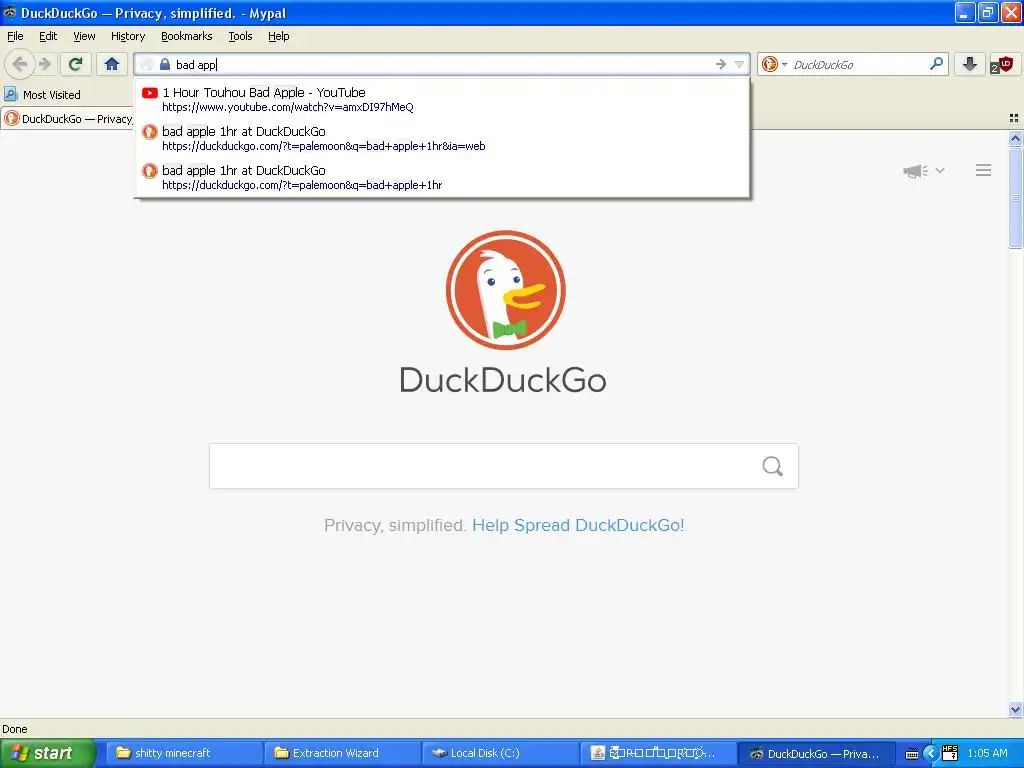Go to the Home page
The width and height of the screenshot is (1024, 768).
112,64
